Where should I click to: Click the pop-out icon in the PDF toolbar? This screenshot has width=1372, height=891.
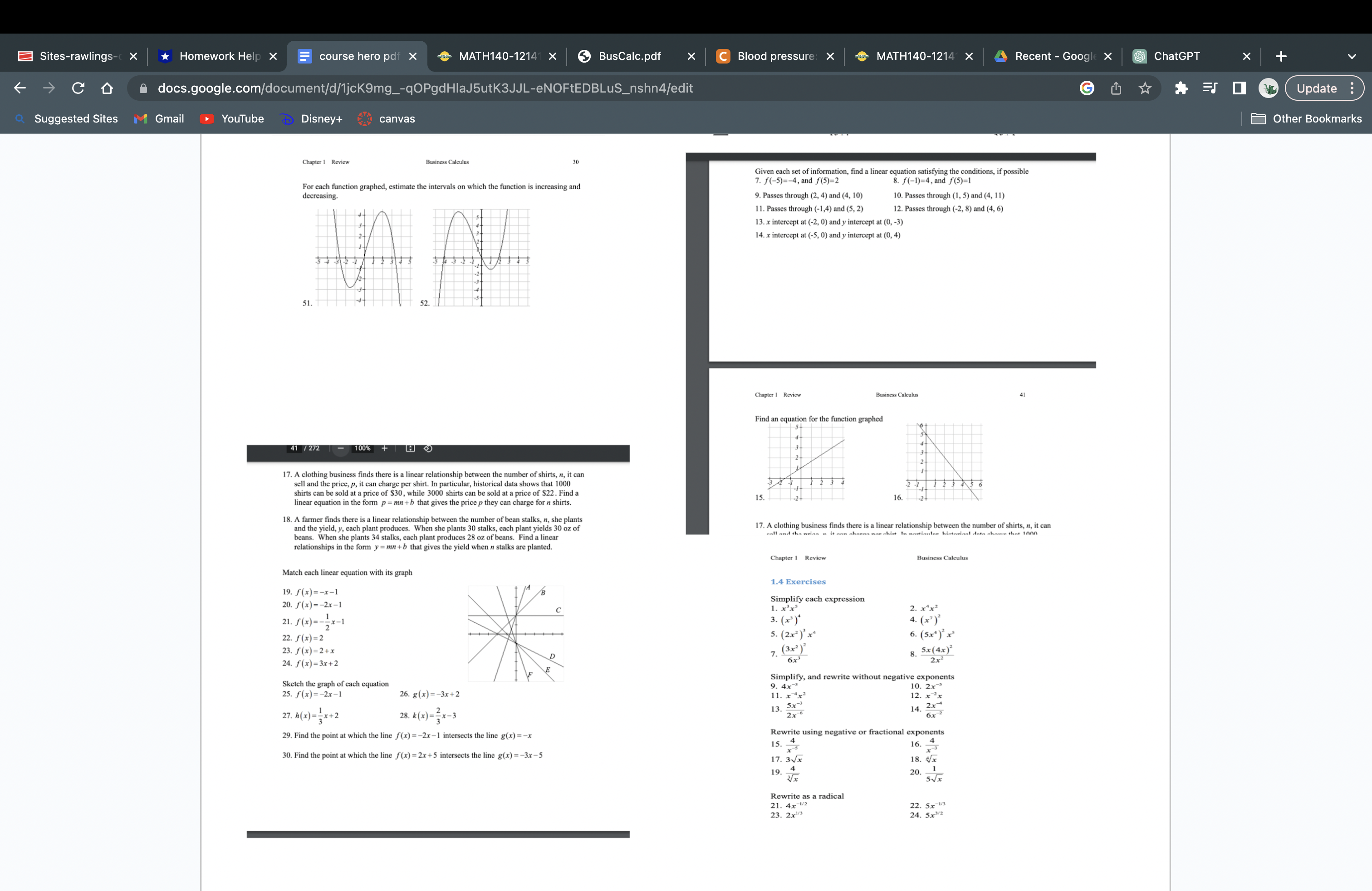(x=427, y=448)
